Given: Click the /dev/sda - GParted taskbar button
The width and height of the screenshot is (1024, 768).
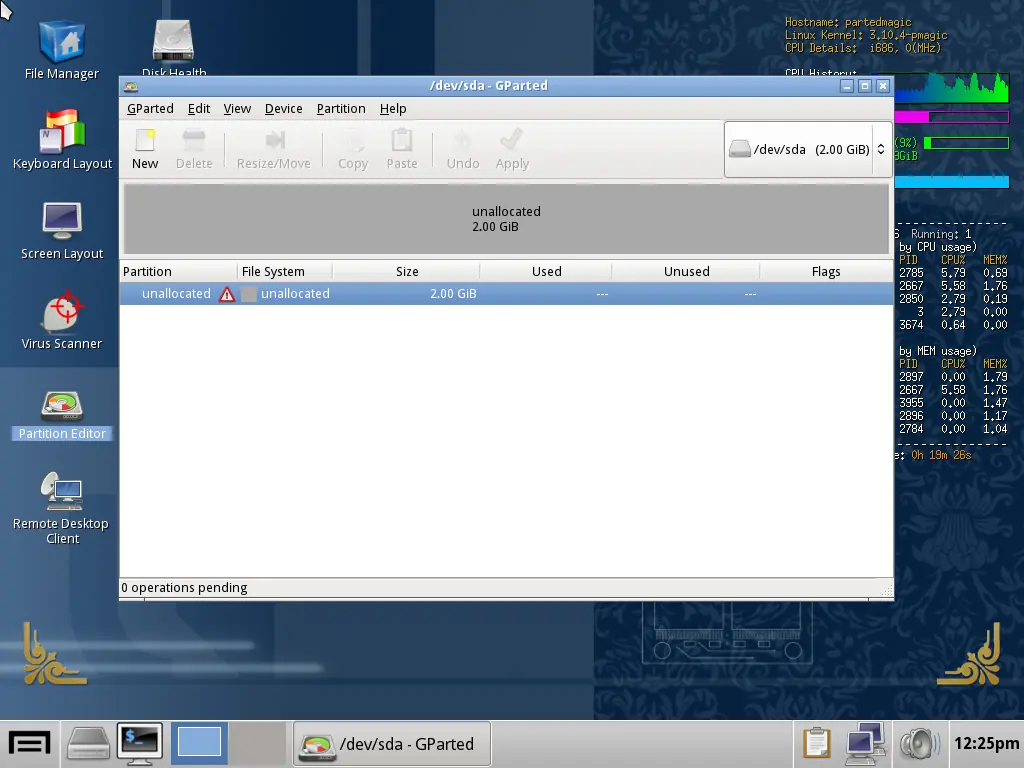Looking at the screenshot, I should pos(392,744).
